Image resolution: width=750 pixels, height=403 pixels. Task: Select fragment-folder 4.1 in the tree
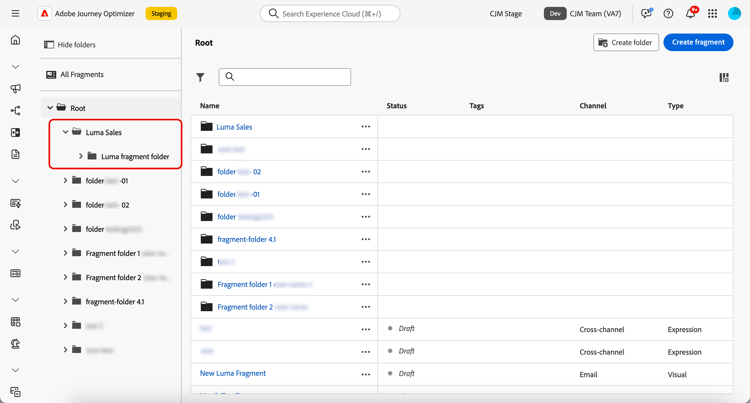[115, 302]
